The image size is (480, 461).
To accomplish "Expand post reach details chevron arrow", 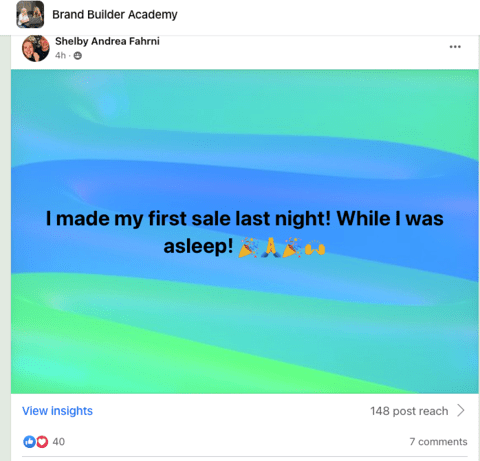I will click(461, 411).
